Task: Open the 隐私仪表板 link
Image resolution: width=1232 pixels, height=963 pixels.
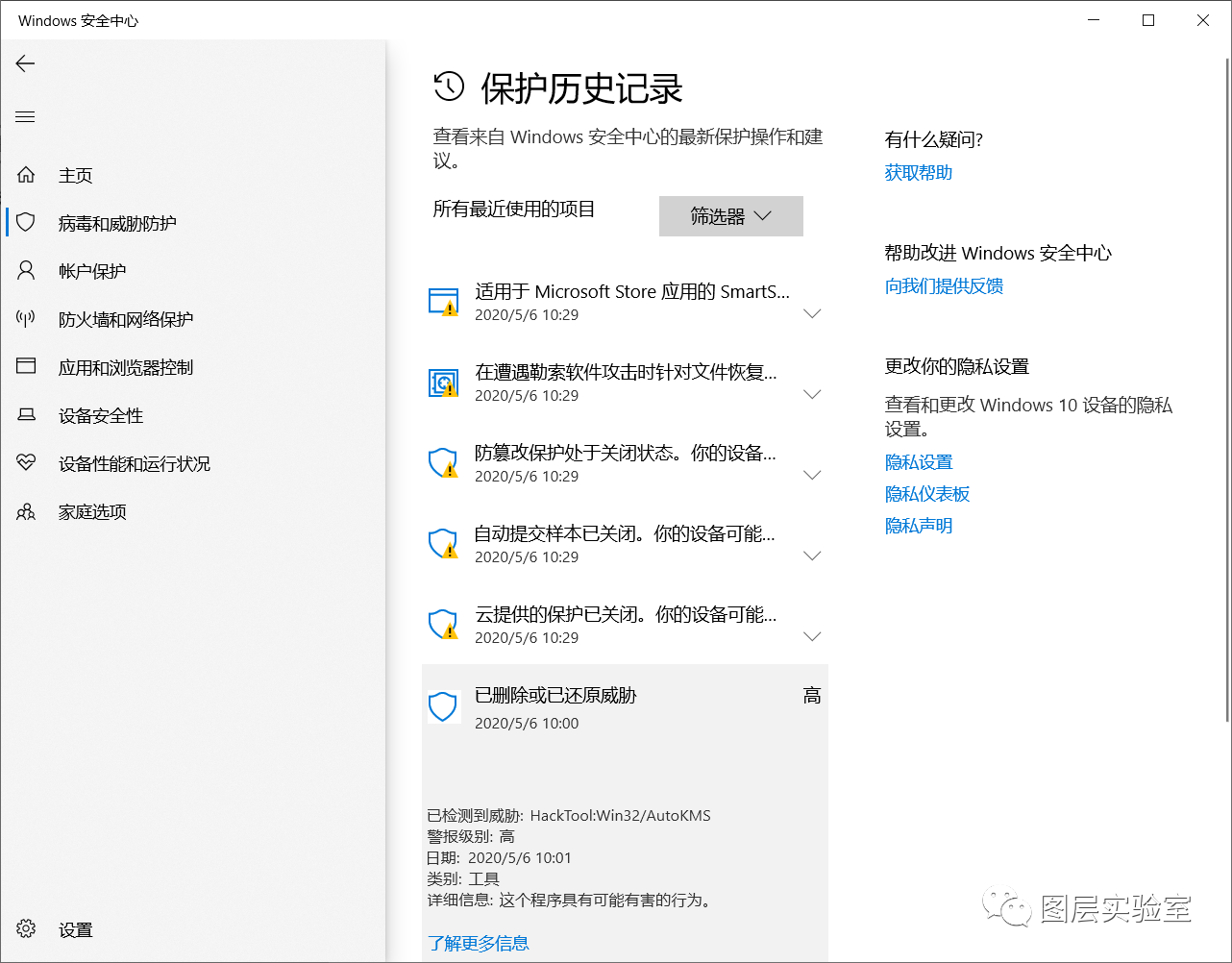Action: click(x=927, y=494)
